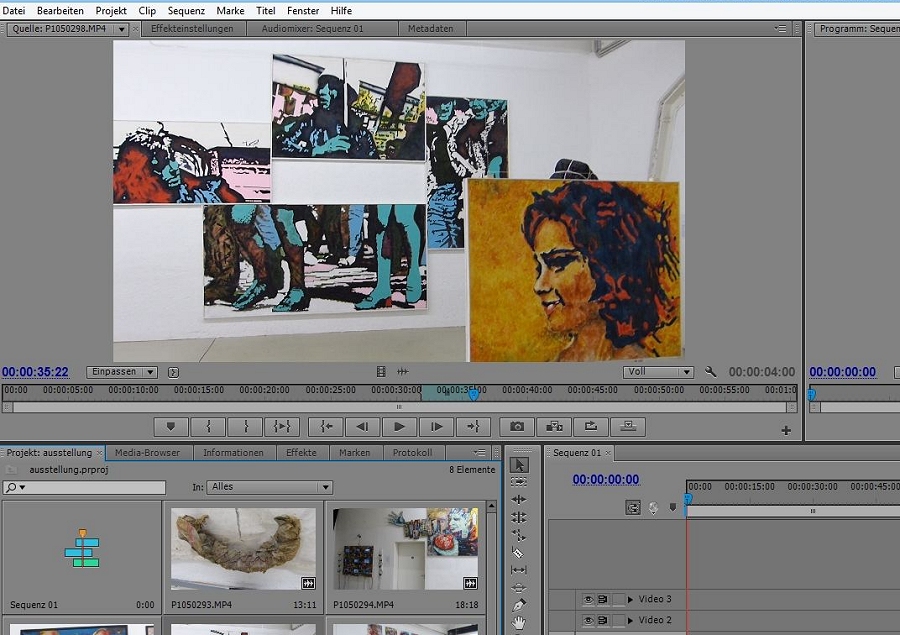Toggle Snap in the Sequenz 01 timeline

point(633,508)
